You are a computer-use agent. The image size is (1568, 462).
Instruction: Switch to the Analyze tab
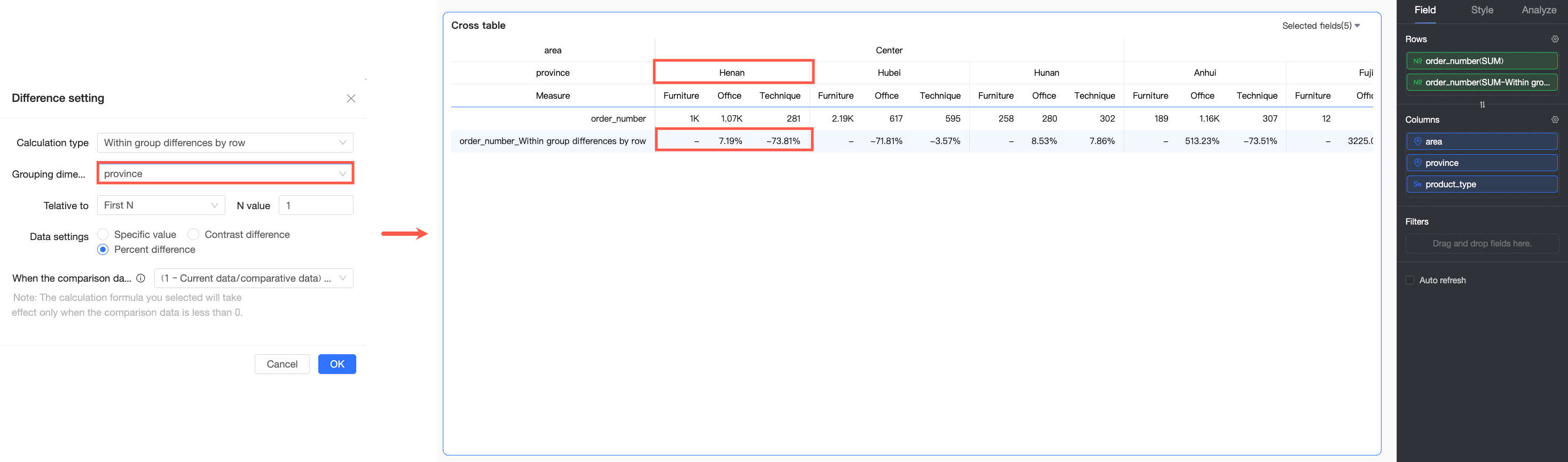(x=1539, y=10)
